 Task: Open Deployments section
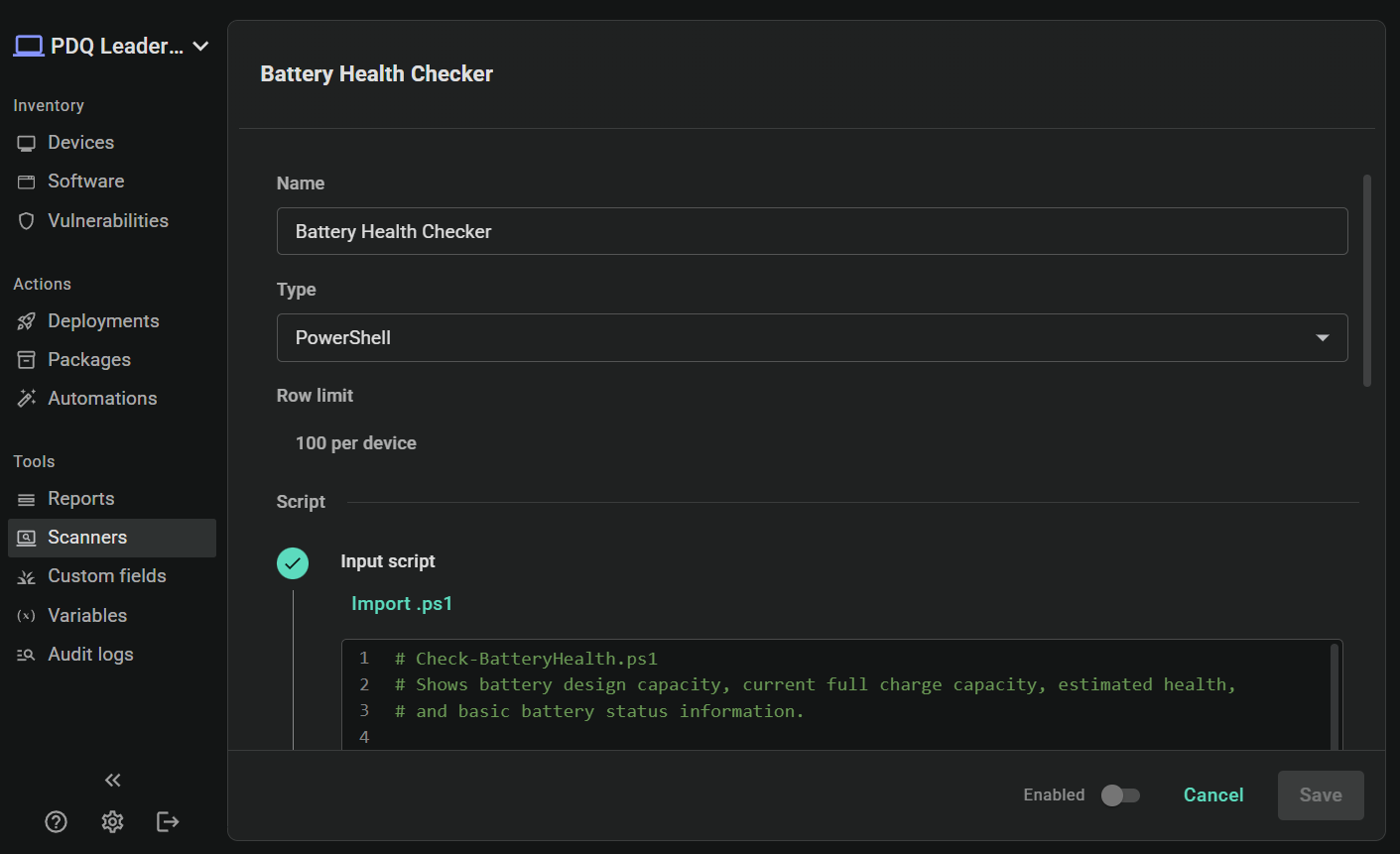click(103, 321)
